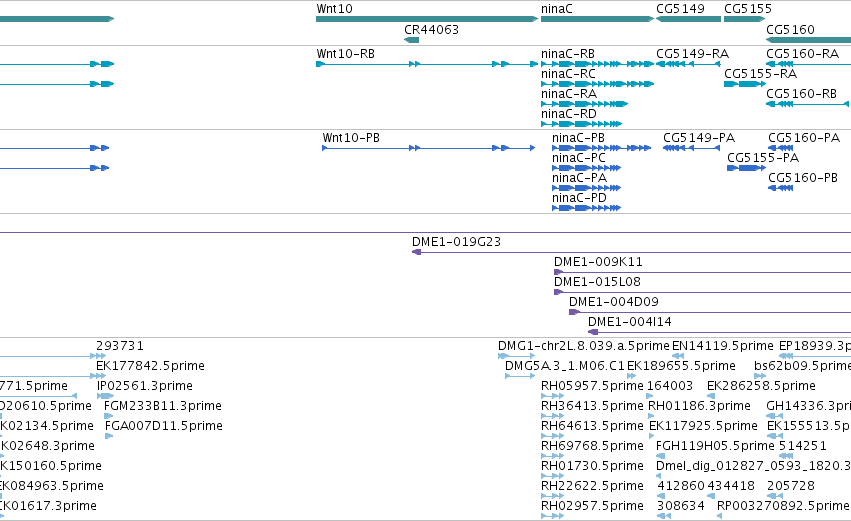
Task: Click the RH36413.5prime EST
Action: click(x=552, y=416)
